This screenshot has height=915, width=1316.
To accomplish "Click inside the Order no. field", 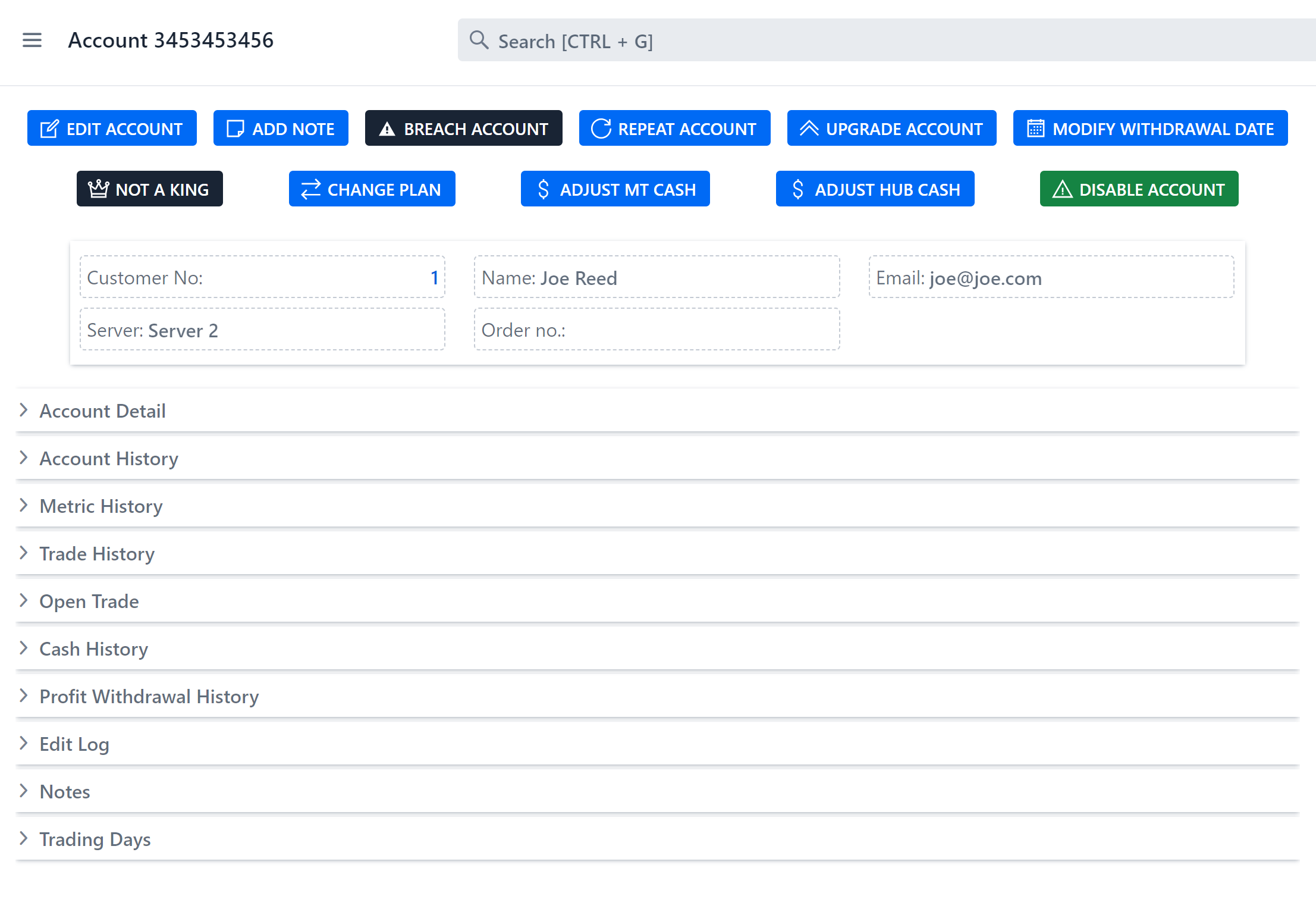I will click(x=656, y=330).
